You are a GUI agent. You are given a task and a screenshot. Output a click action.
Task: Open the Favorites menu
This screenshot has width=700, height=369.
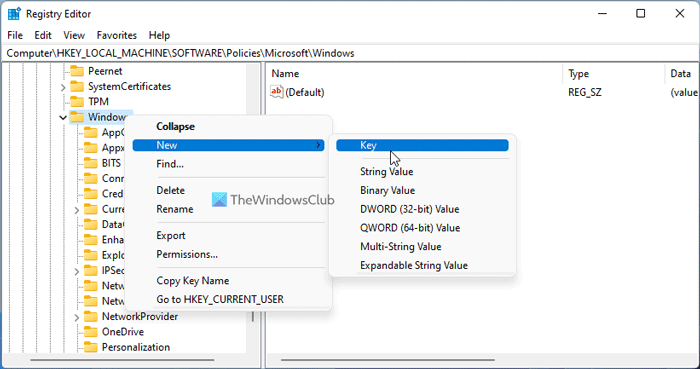coord(117,35)
